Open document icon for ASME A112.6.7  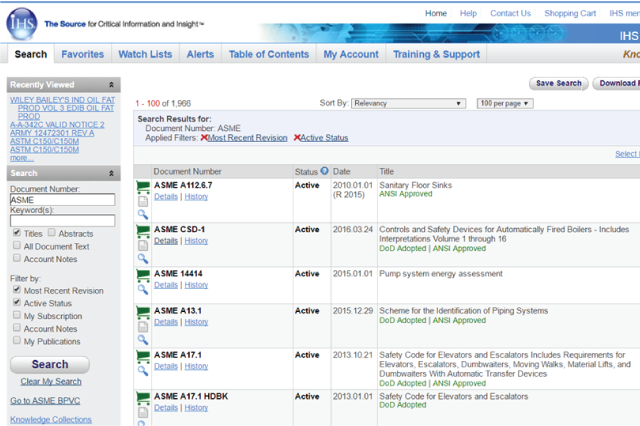pyautogui.click(x=143, y=201)
